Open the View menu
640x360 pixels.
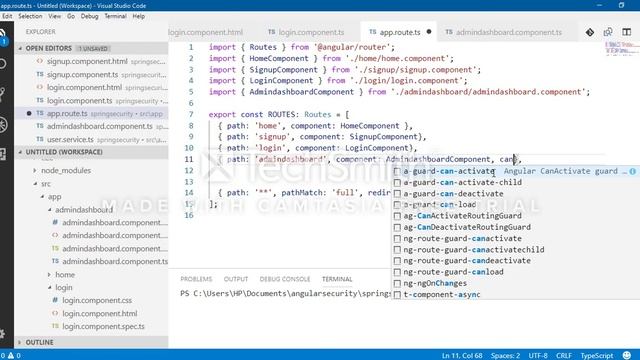(x=54, y=16)
